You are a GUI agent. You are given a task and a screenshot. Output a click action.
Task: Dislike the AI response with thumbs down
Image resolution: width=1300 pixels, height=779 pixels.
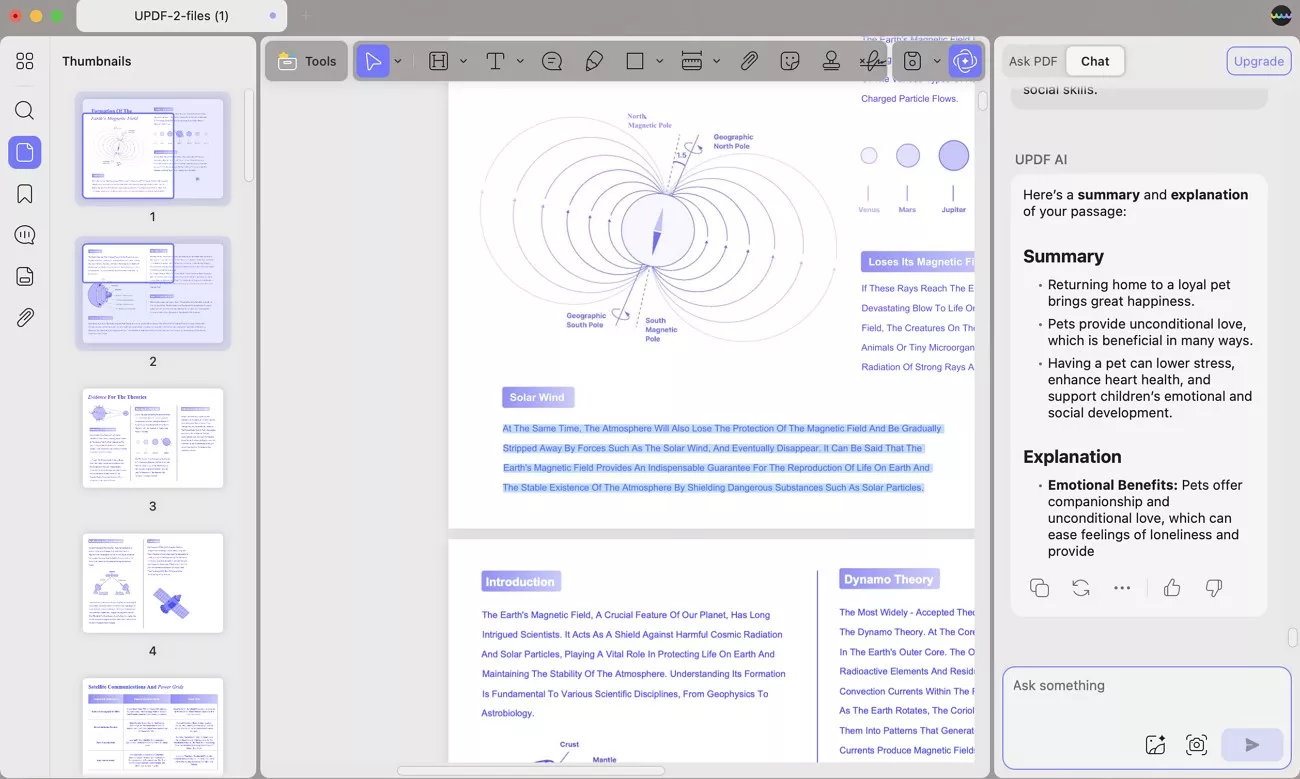tap(1214, 588)
